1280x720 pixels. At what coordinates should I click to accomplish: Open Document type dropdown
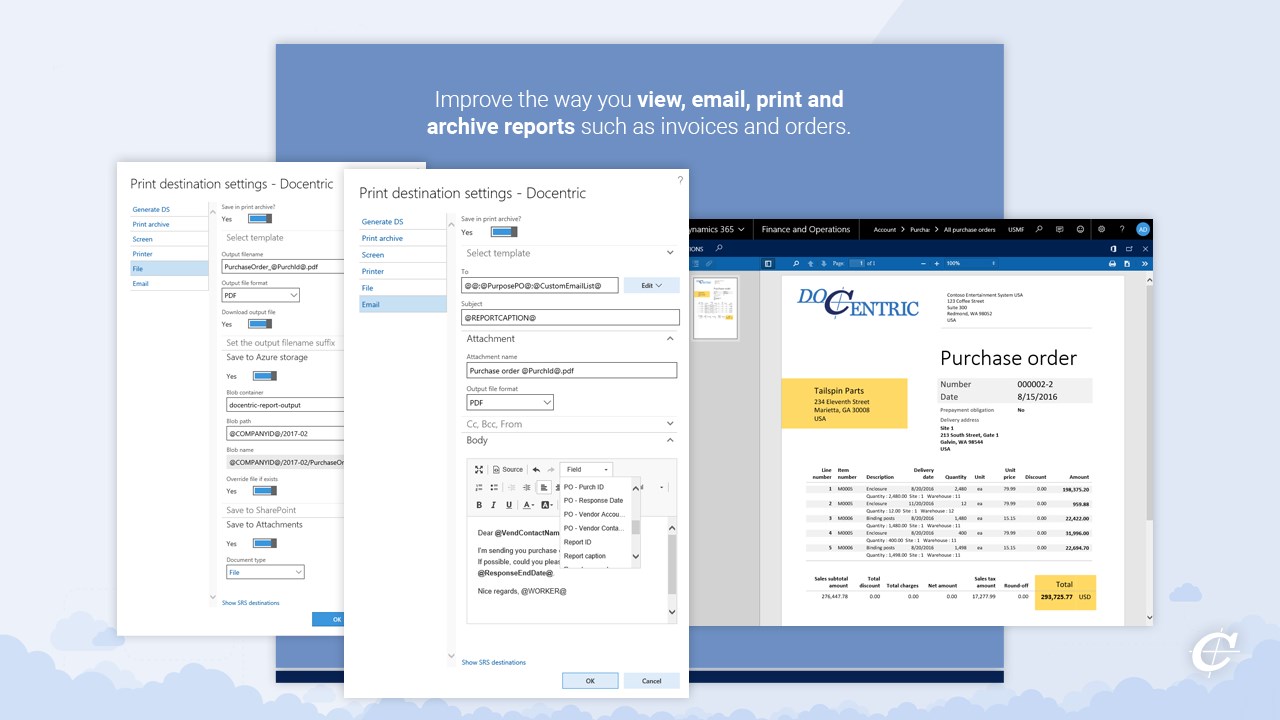click(265, 572)
